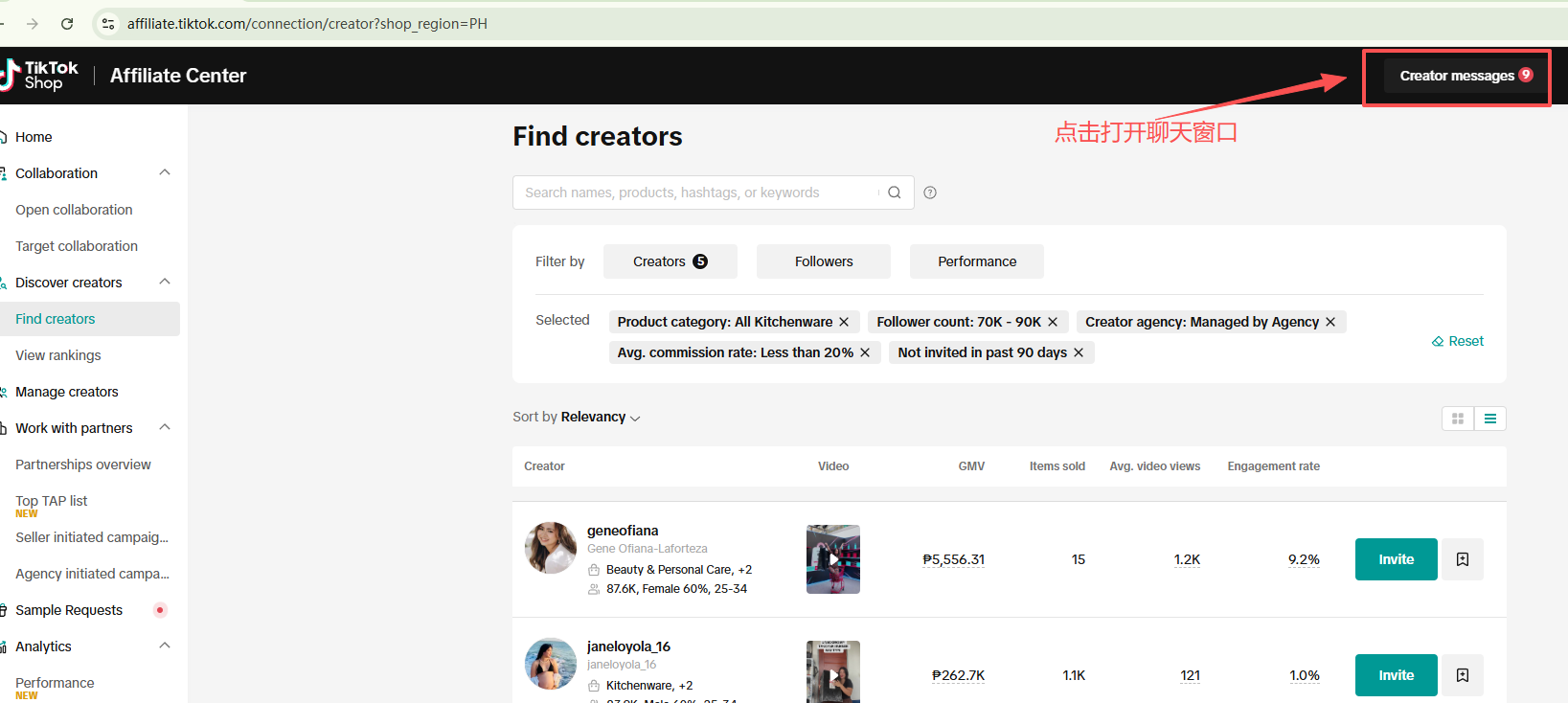Image resolution: width=1568 pixels, height=703 pixels.
Task: Invite creator geneofiana
Action: [x=1396, y=559]
